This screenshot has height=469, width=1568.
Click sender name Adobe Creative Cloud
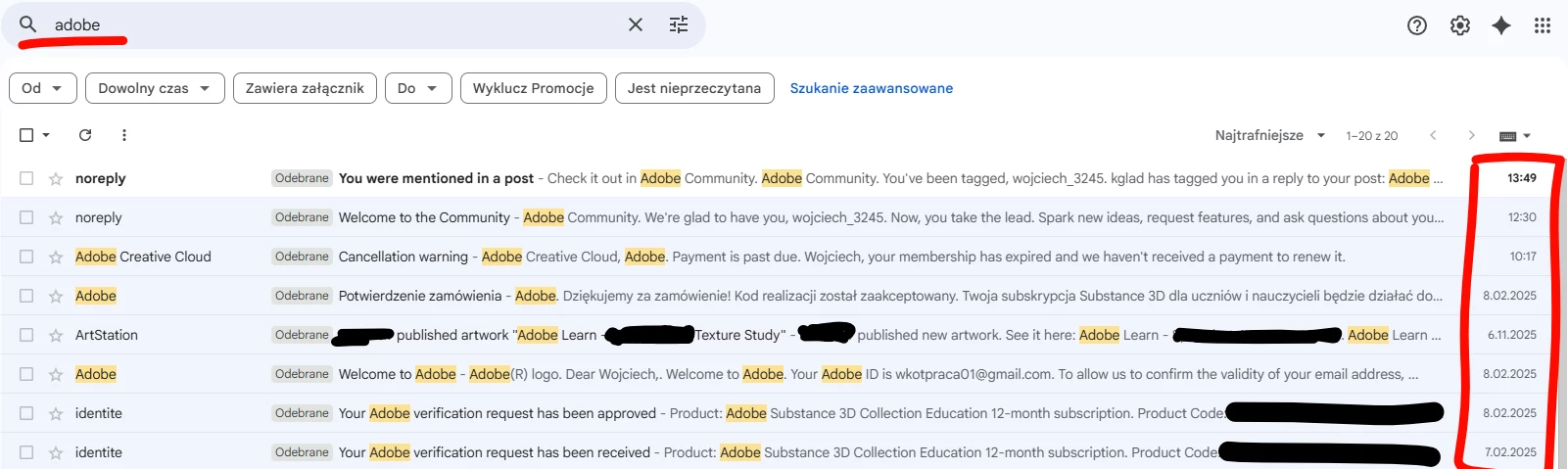click(143, 257)
